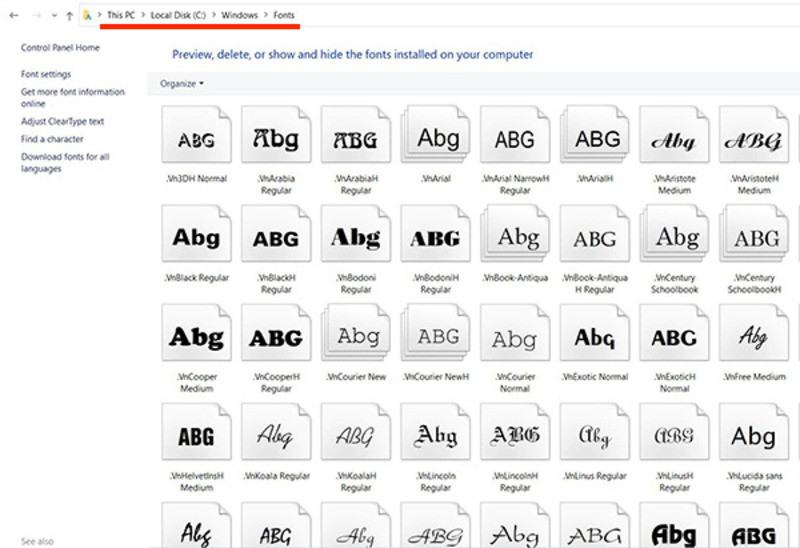Select the .VnLinusH Regular font icon
Screen dimensions: 800x548
(674, 431)
